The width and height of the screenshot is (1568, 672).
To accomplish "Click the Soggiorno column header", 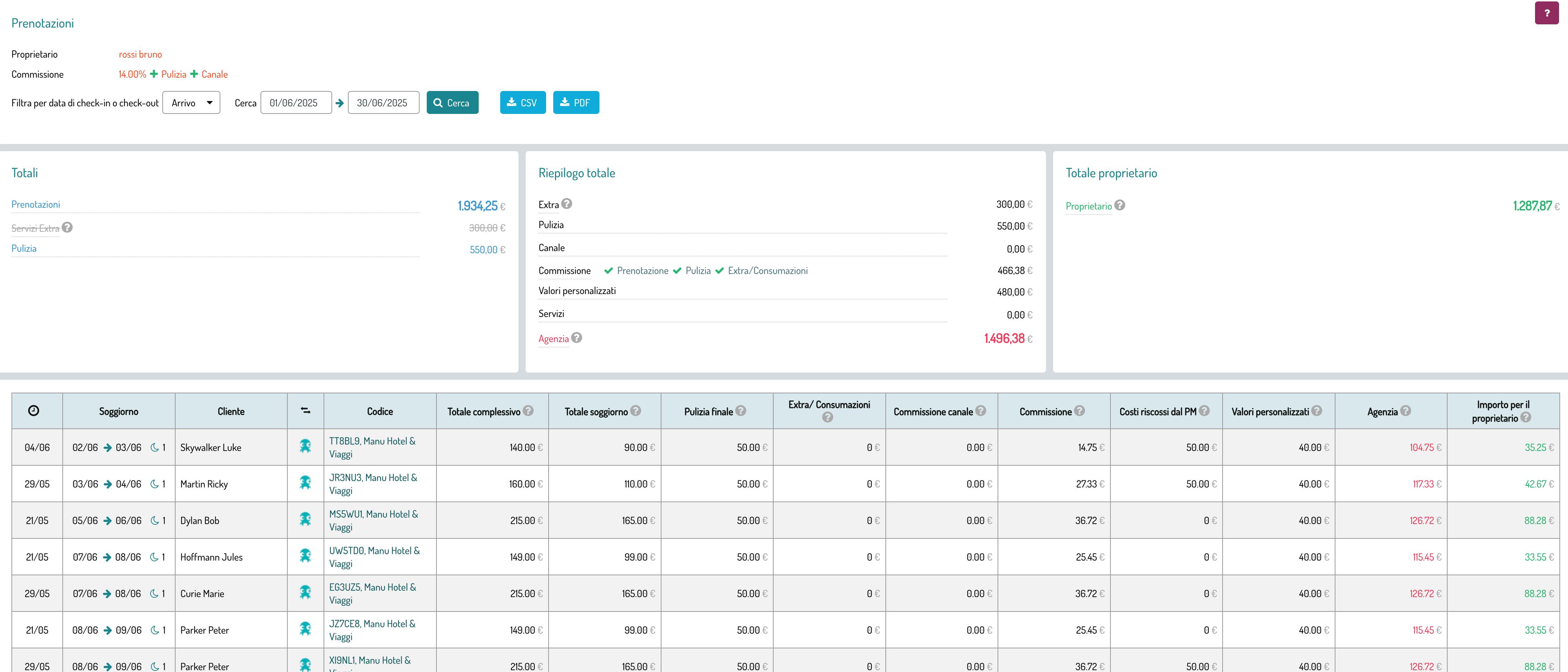I will pos(119,412).
